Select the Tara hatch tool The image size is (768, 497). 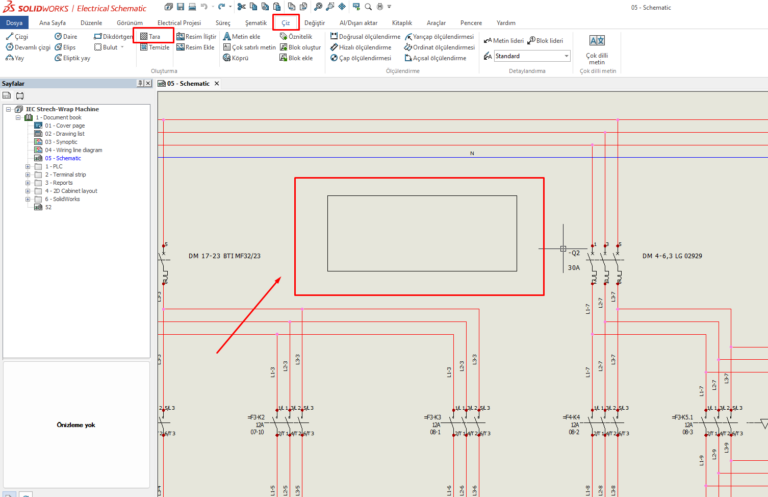(151, 36)
